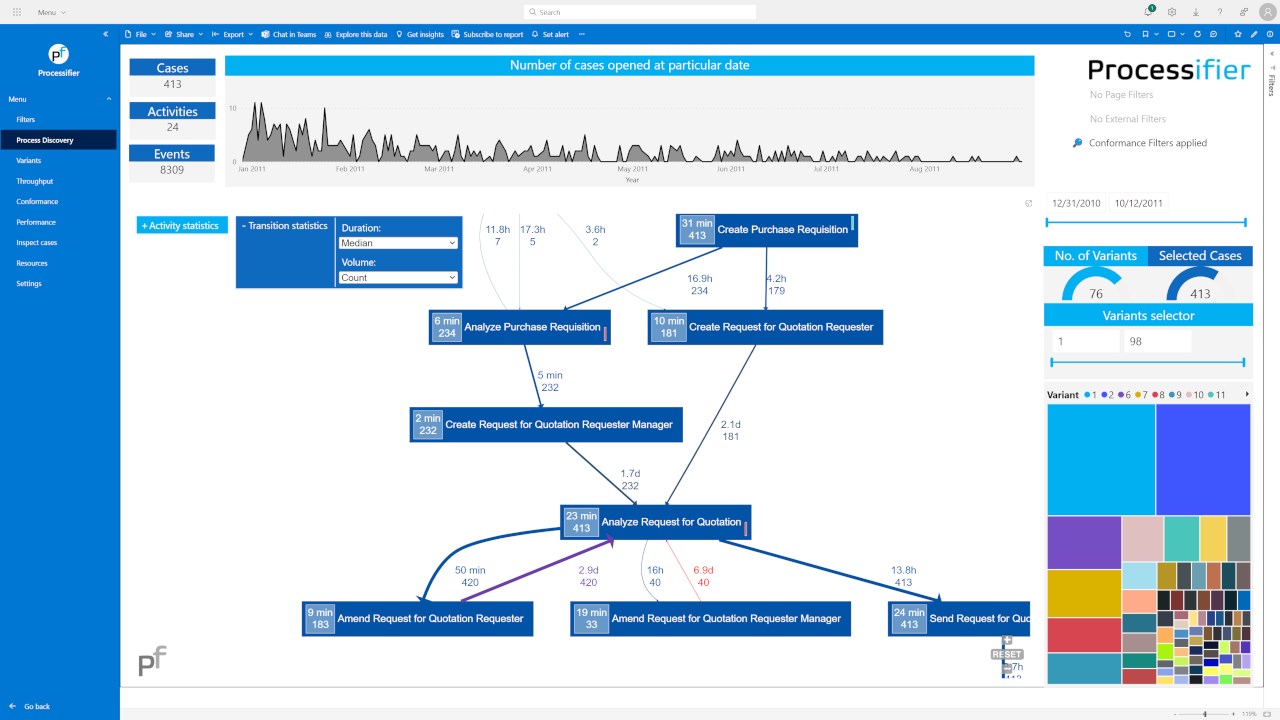Click the download arrow icon in the header
1280x720 pixels.
[1196, 12]
